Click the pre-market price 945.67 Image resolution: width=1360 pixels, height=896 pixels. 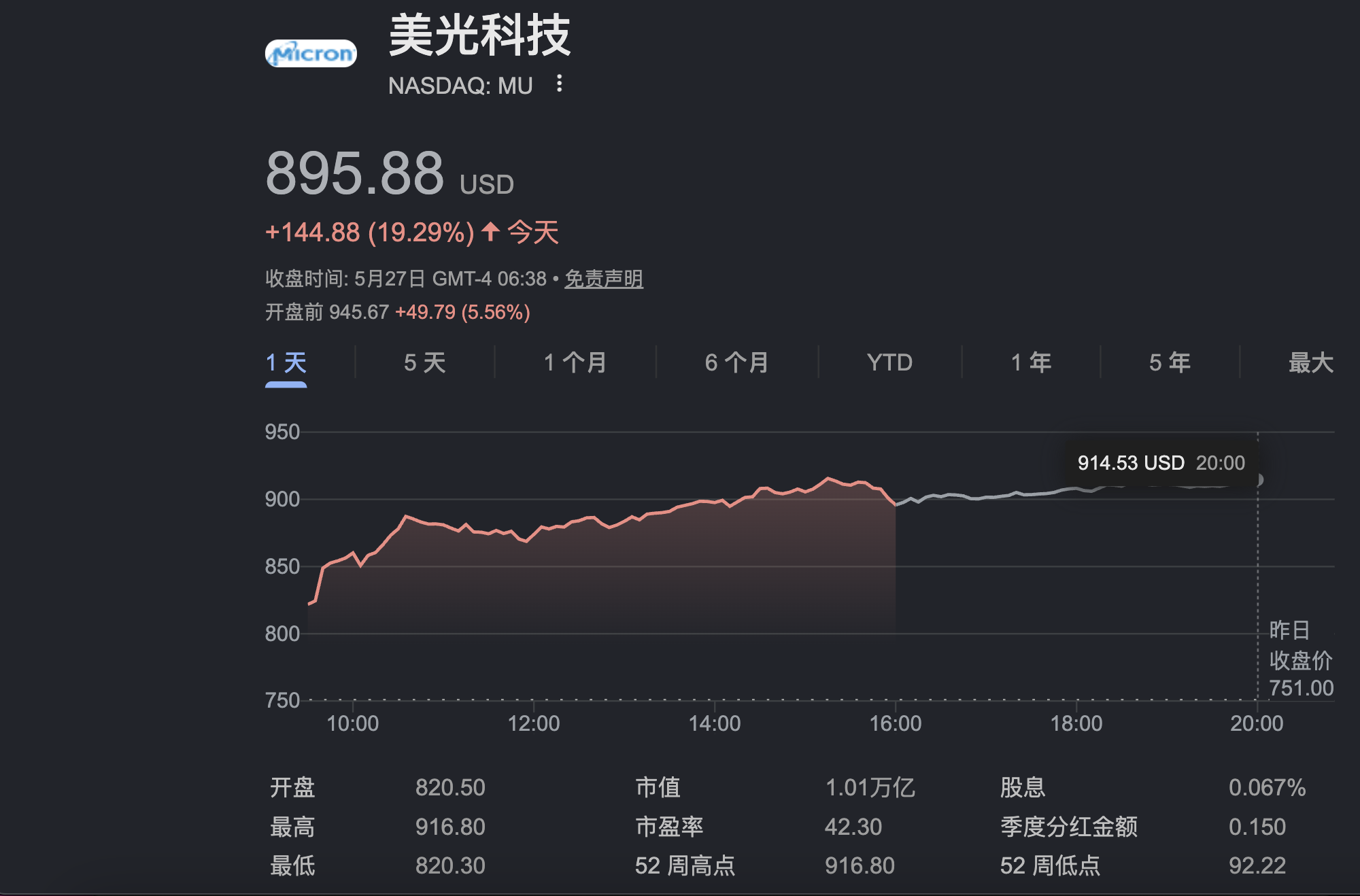[359, 312]
